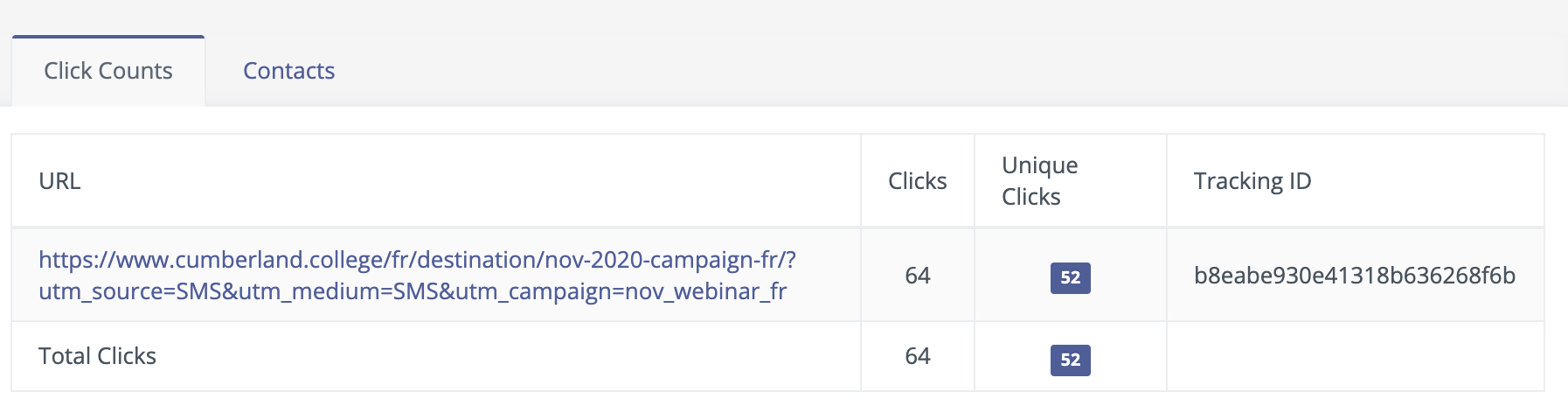
Task: Click the word Unique in the column header
Action: 1040,165
